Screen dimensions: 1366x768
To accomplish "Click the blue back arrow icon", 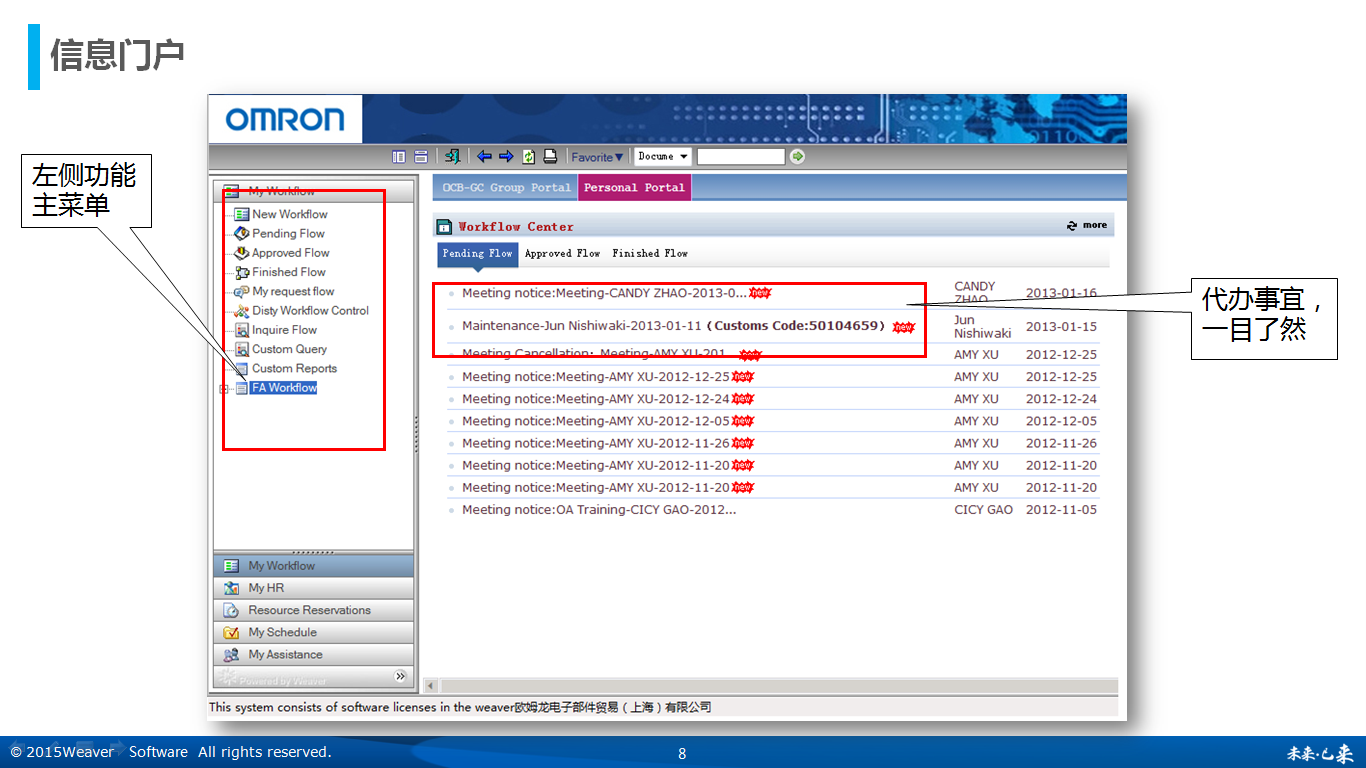I will [484, 157].
